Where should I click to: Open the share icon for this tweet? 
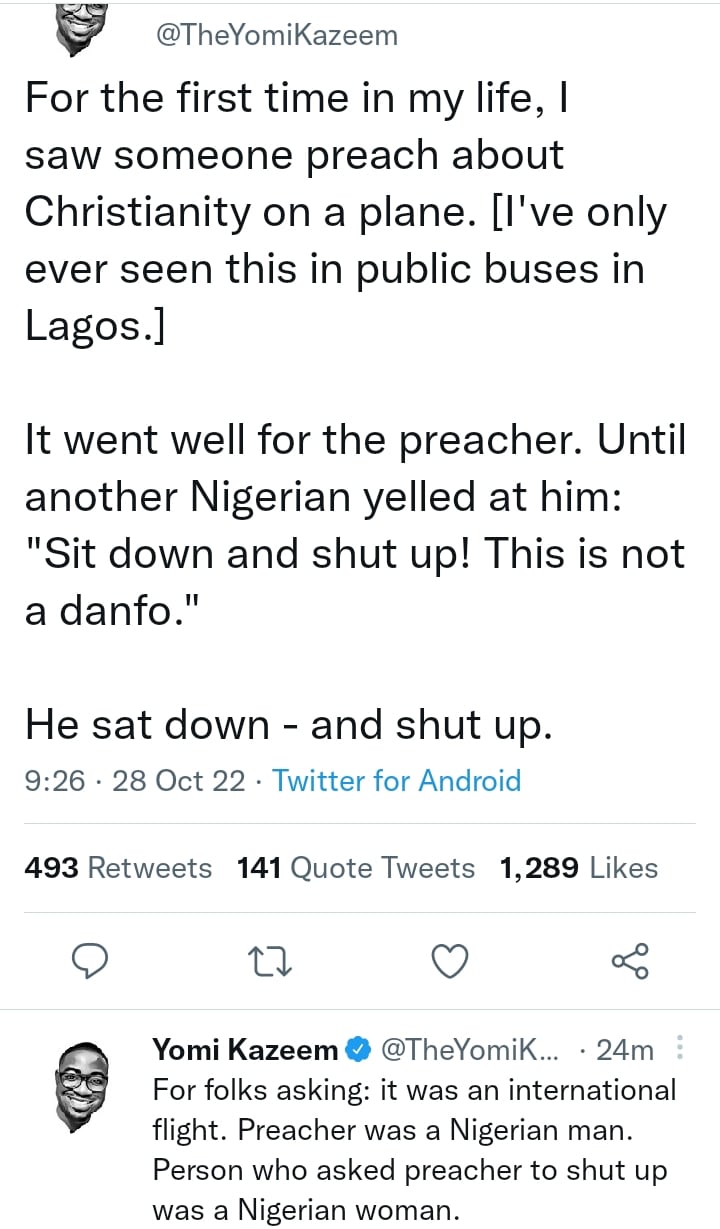(630, 961)
